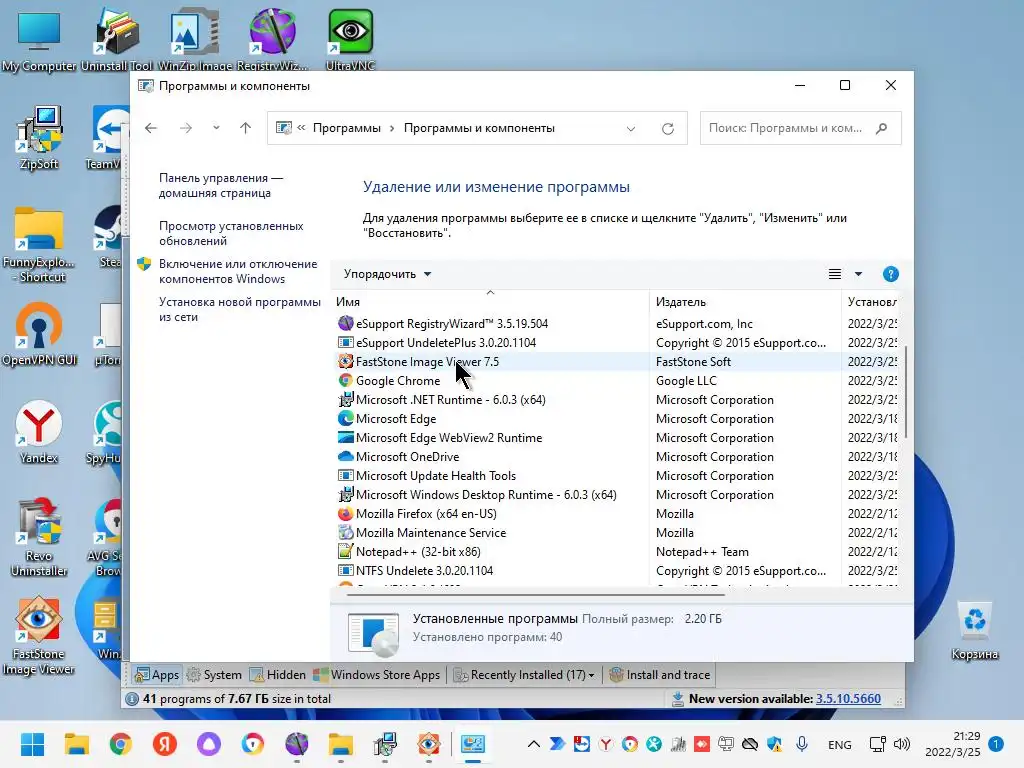
Task: Switch to the System tab
Action: click(214, 675)
